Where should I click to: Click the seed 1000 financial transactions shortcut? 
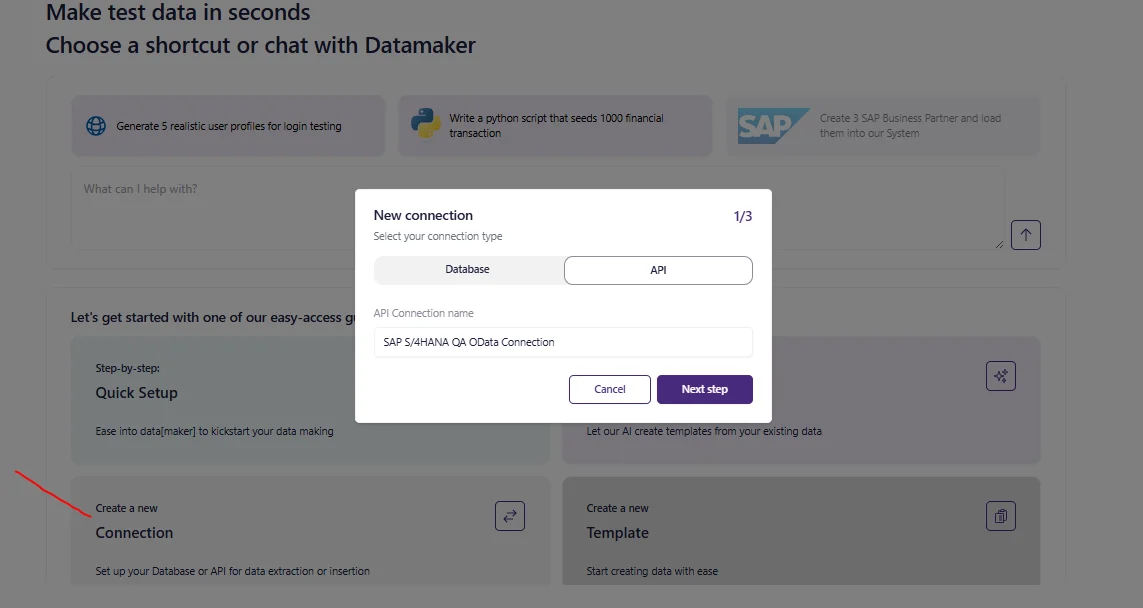pyautogui.click(x=555, y=125)
